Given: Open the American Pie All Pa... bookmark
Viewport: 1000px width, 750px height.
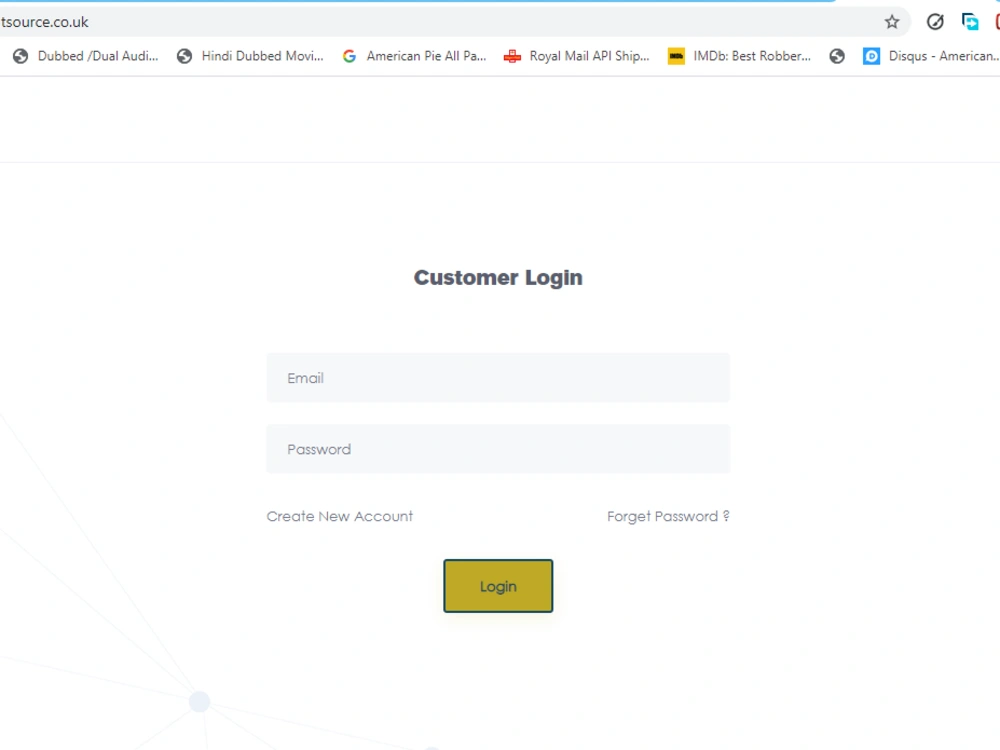Looking at the screenshot, I should [x=415, y=56].
